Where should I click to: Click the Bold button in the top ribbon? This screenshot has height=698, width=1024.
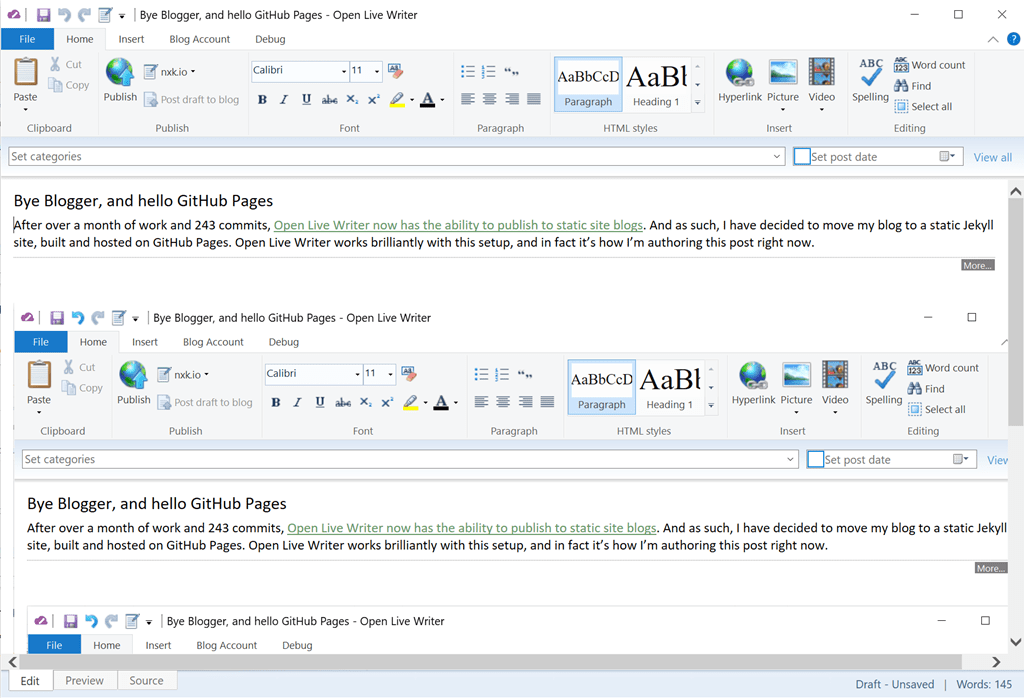(262, 99)
